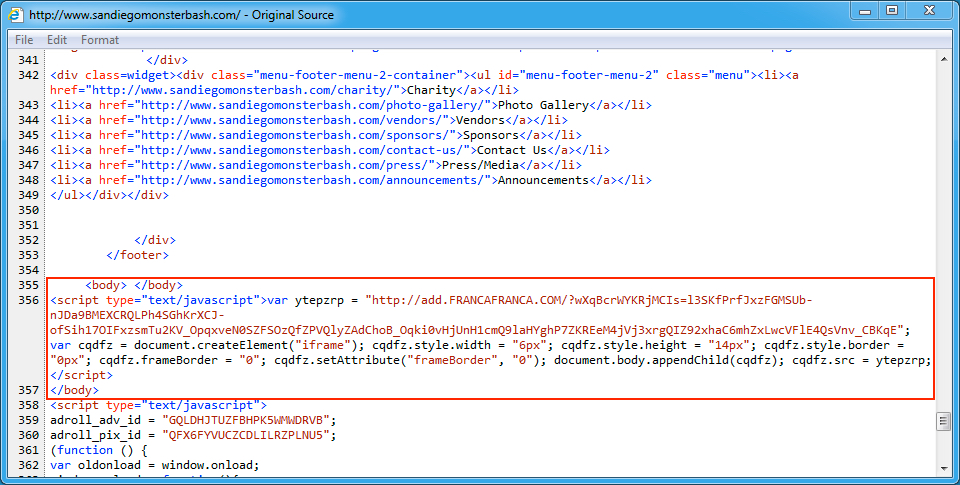Click the script tag on line 358
The height and width of the screenshot is (485, 960).
point(158,405)
